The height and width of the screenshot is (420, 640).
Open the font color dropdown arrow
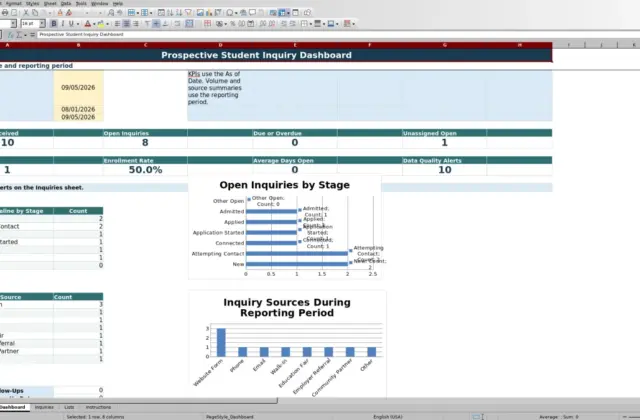(94, 24)
